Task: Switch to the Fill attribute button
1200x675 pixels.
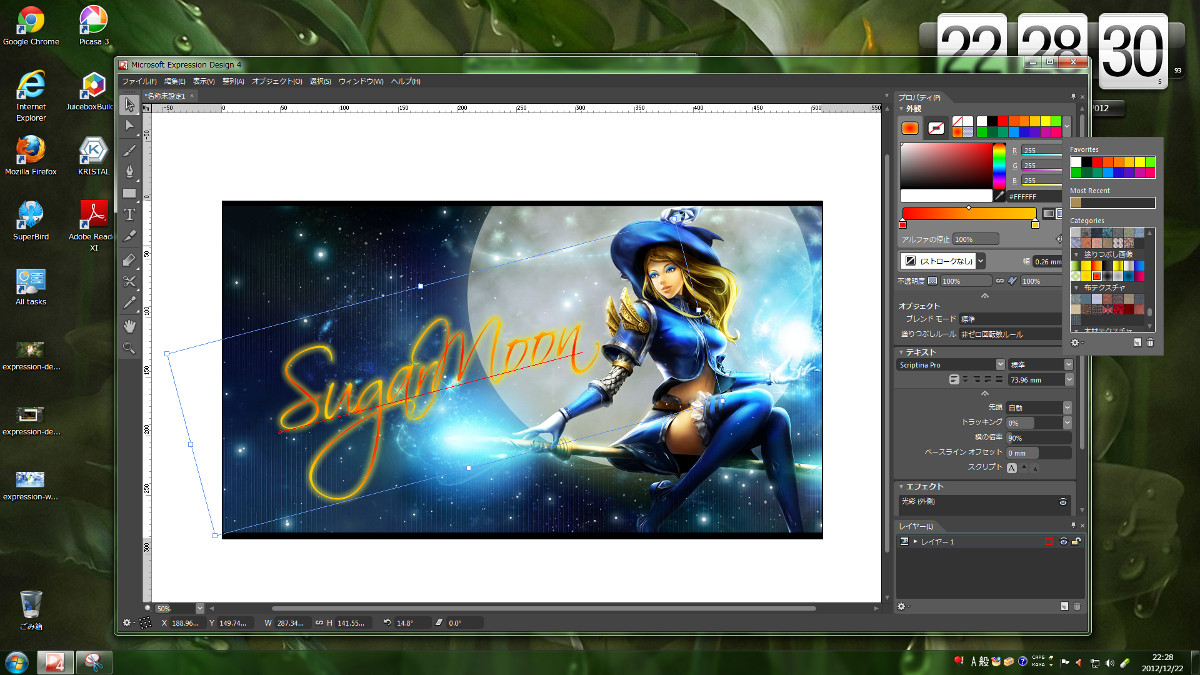Action: point(909,127)
